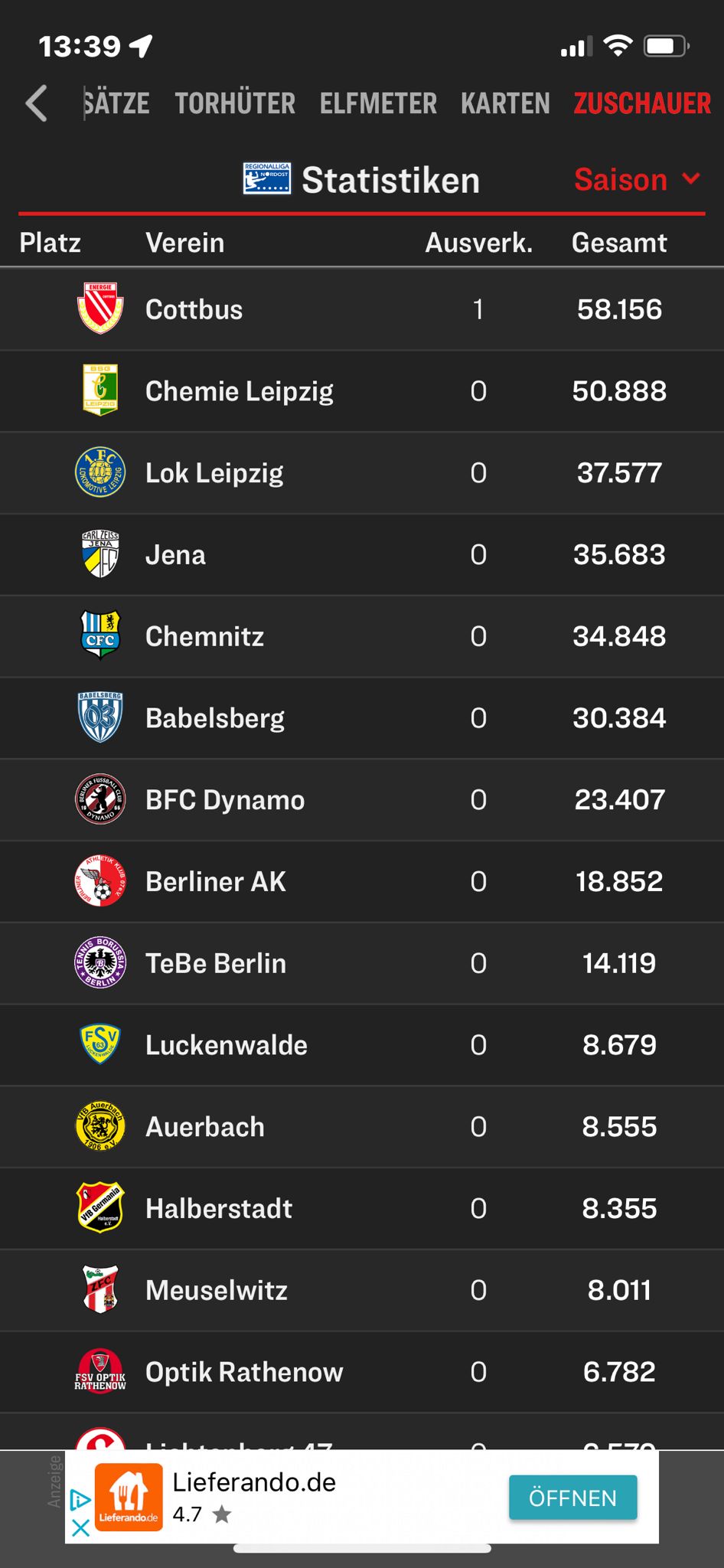Screen dimensions: 724x1568
Task: Switch to the Torhüter tab
Action: pyautogui.click(x=235, y=103)
